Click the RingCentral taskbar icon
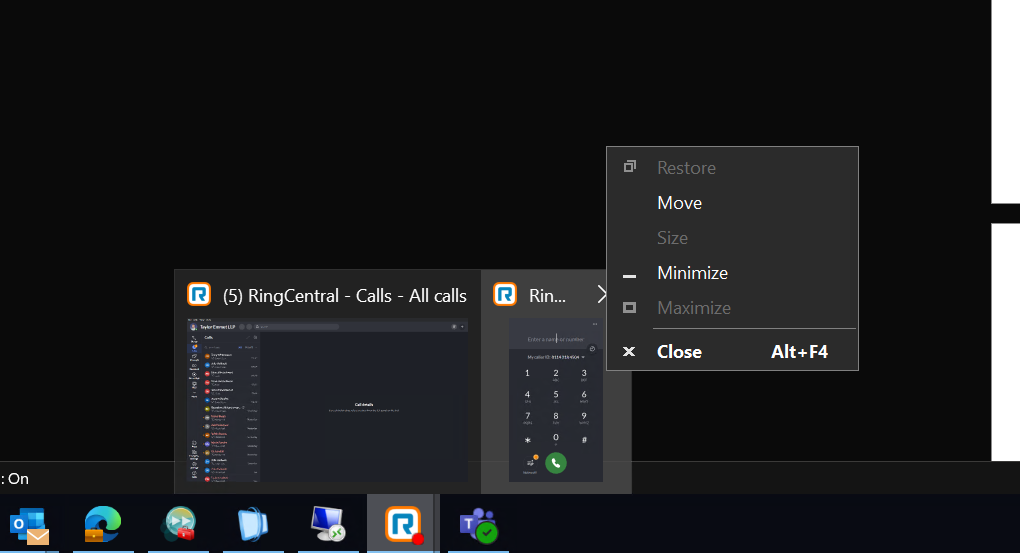This screenshot has height=553, width=1020. tap(403, 525)
